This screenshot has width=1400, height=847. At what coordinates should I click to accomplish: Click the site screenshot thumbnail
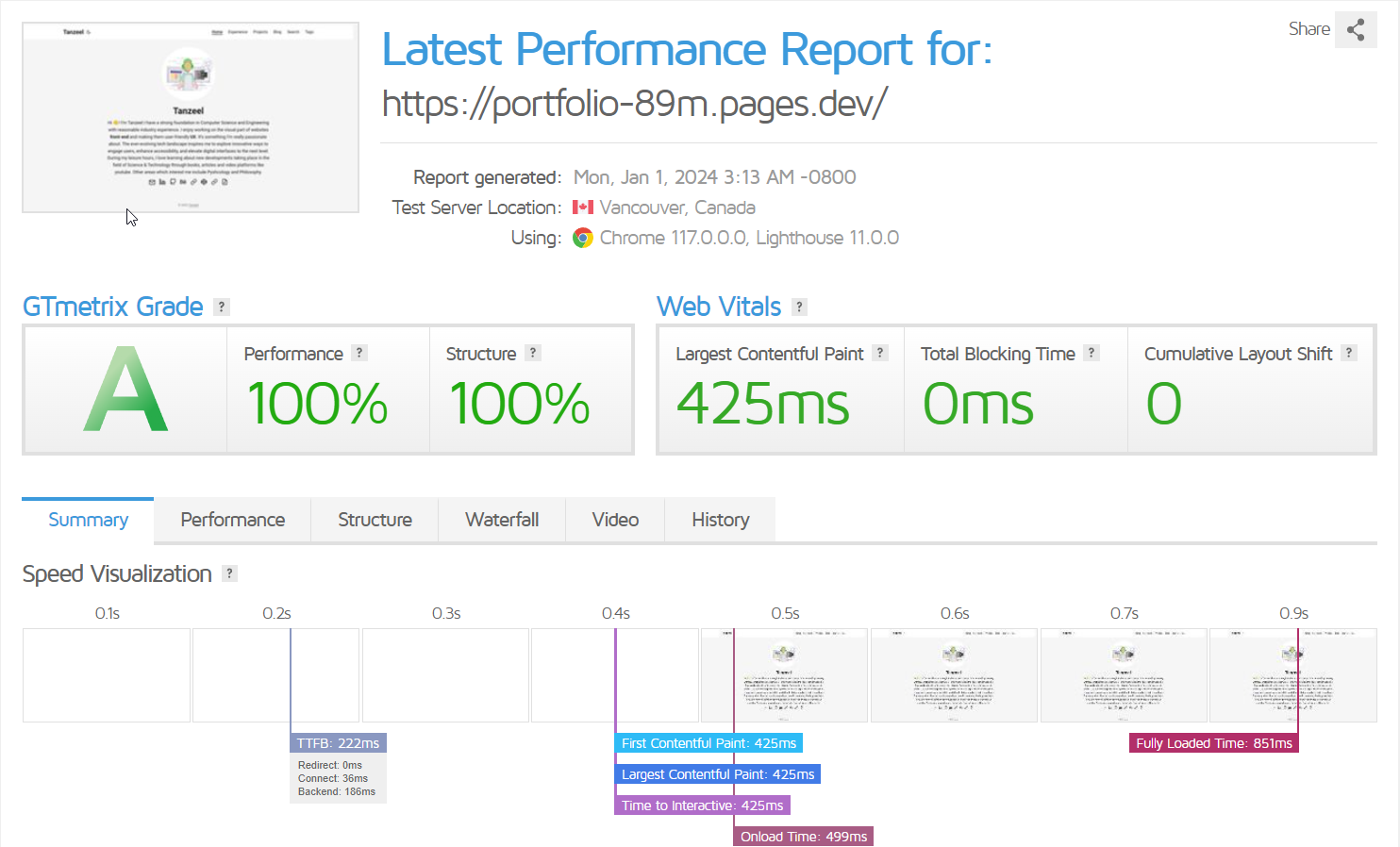(191, 118)
